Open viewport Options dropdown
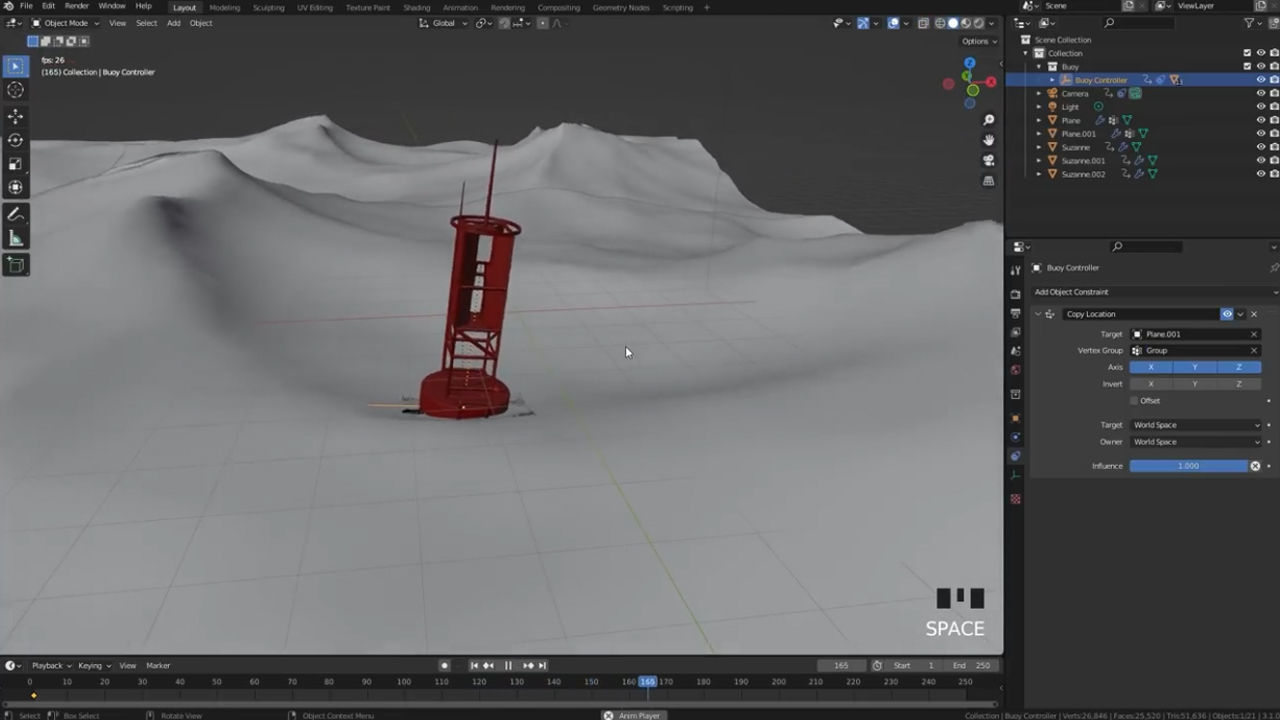The width and height of the screenshot is (1280, 720). coord(979,41)
